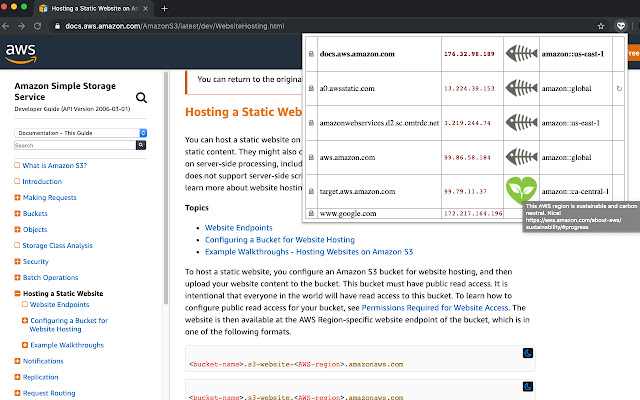640x400 pixels.
Task: Go forward in browser history
Action: [x=21, y=26]
